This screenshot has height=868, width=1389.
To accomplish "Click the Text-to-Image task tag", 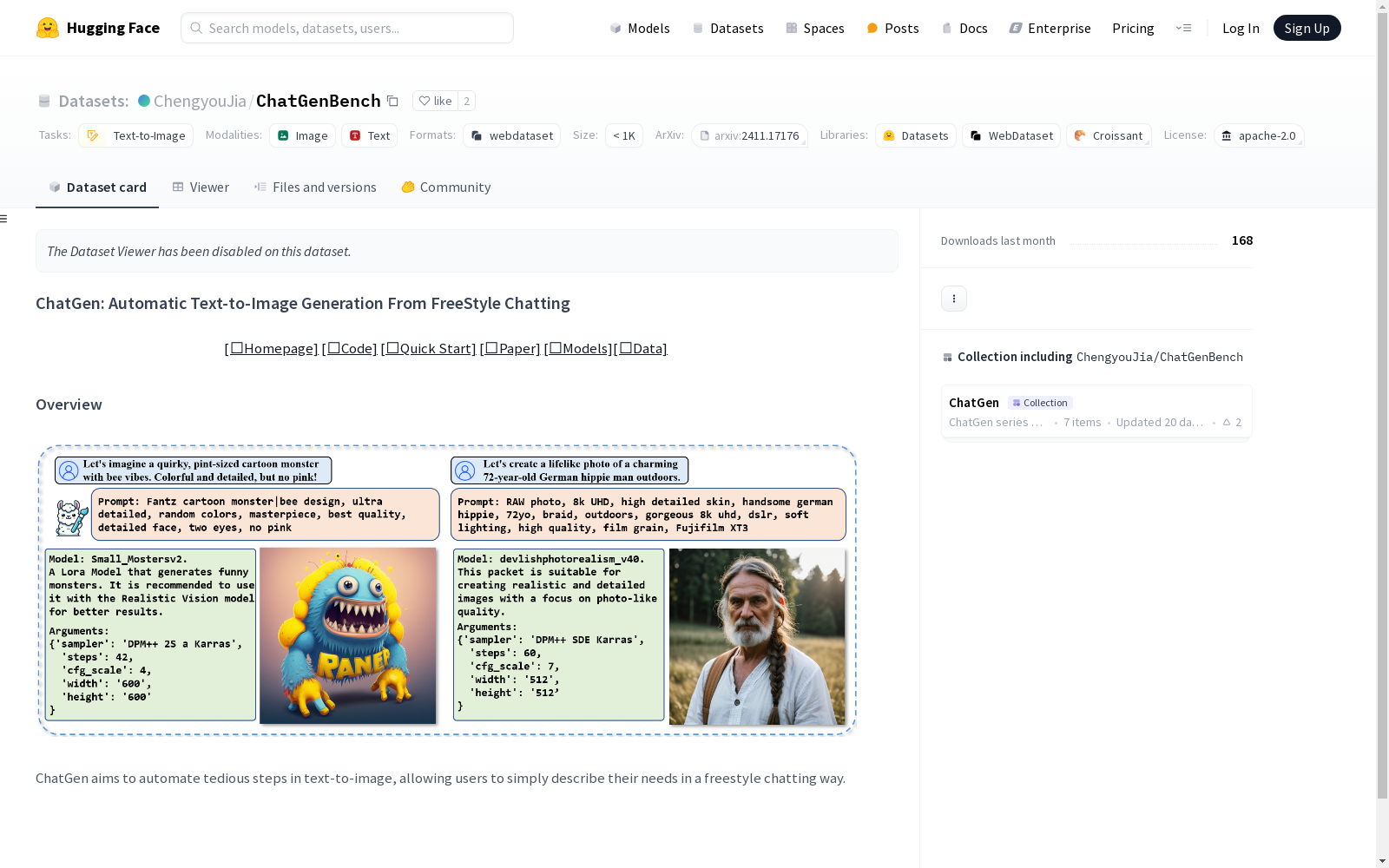I will 135,135.
